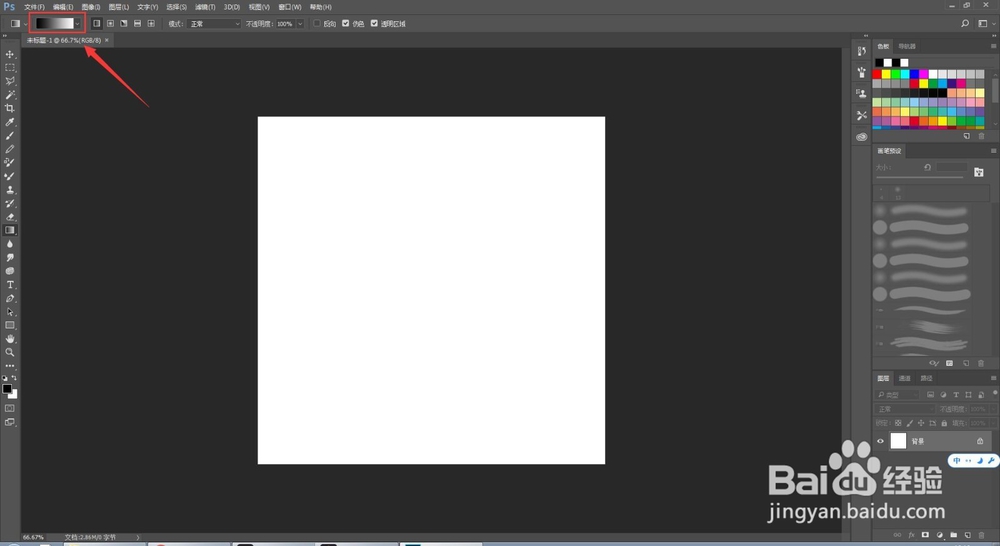
Task: Reset default foreground background colors
Action: pyautogui.click(x=5, y=378)
